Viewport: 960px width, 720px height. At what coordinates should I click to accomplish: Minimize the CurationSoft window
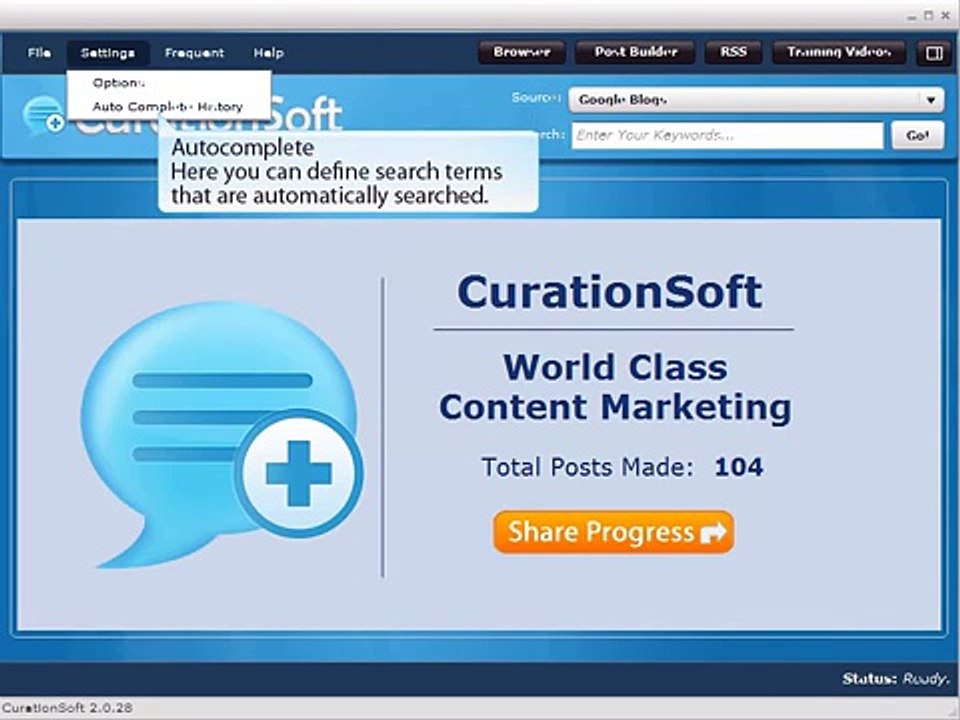[913, 17]
